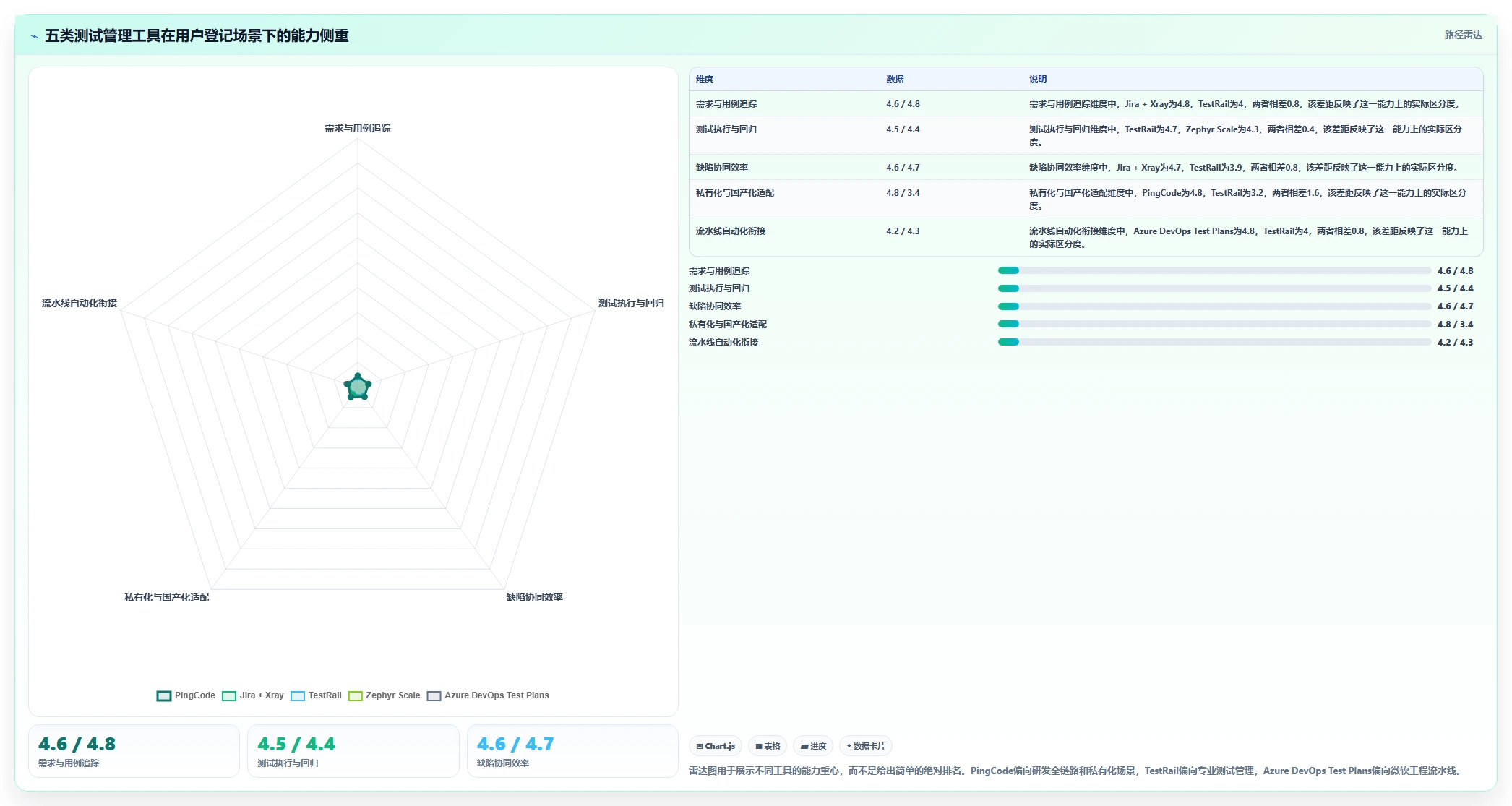Select the 数据卡片 chip
This screenshot has height=806, width=1512.
click(x=865, y=746)
